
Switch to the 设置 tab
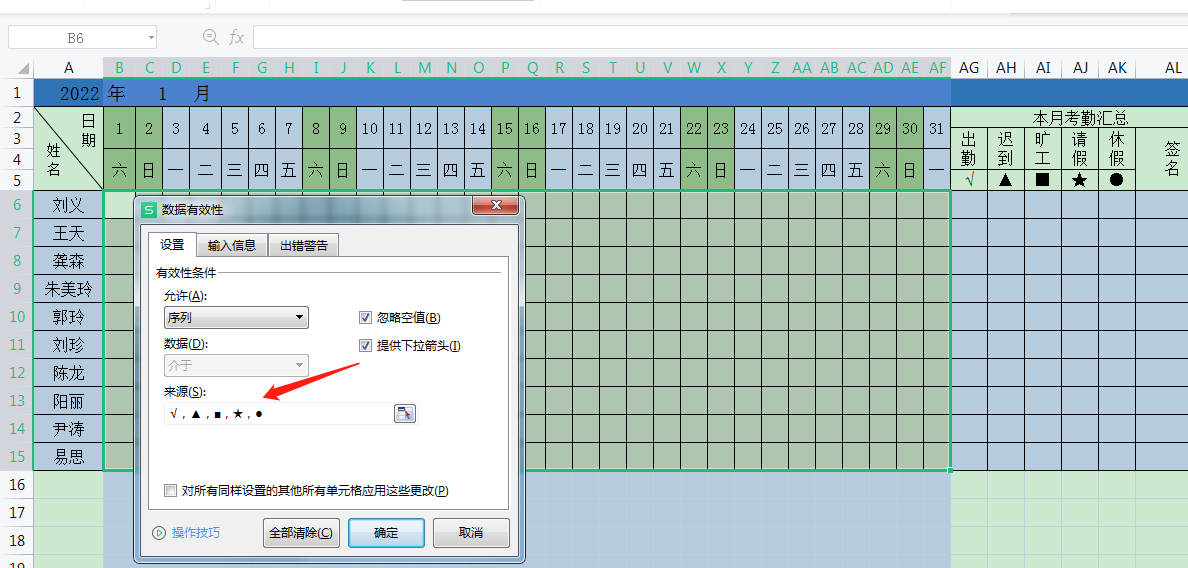pos(172,245)
